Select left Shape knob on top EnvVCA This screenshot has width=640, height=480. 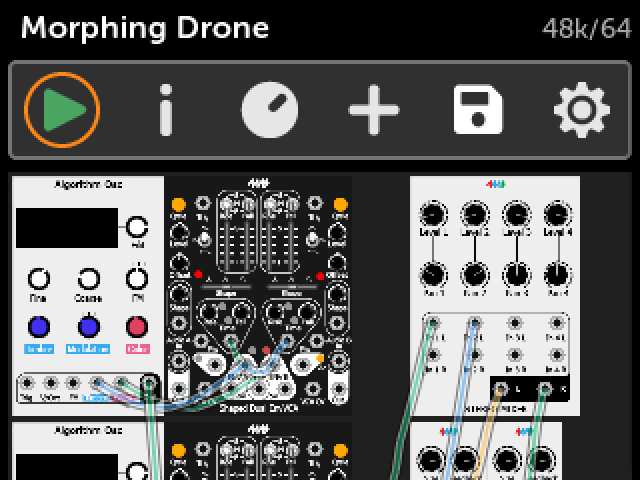click(x=179, y=294)
